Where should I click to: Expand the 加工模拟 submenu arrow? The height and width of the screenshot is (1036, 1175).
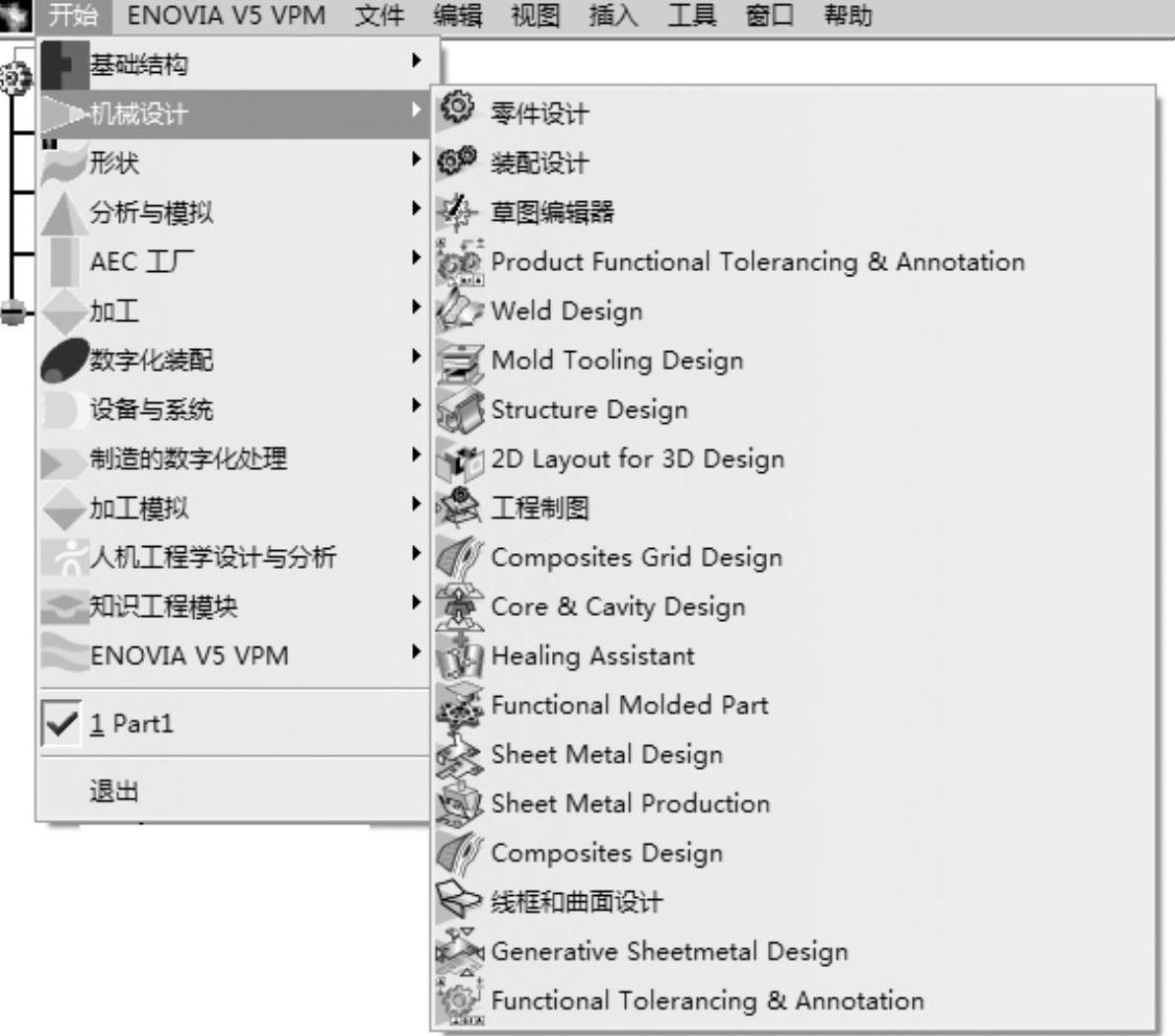click(416, 504)
